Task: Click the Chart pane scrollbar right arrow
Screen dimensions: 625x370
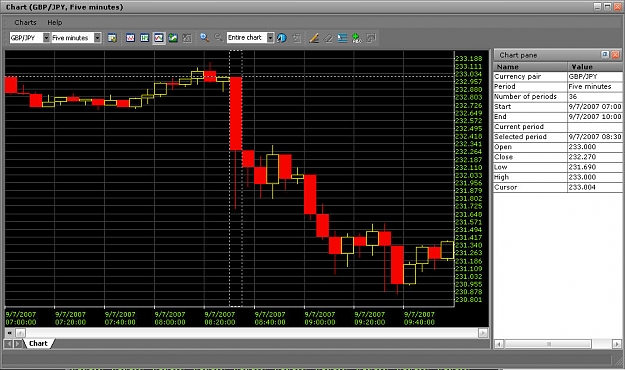Action: click(x=617, y=344)
